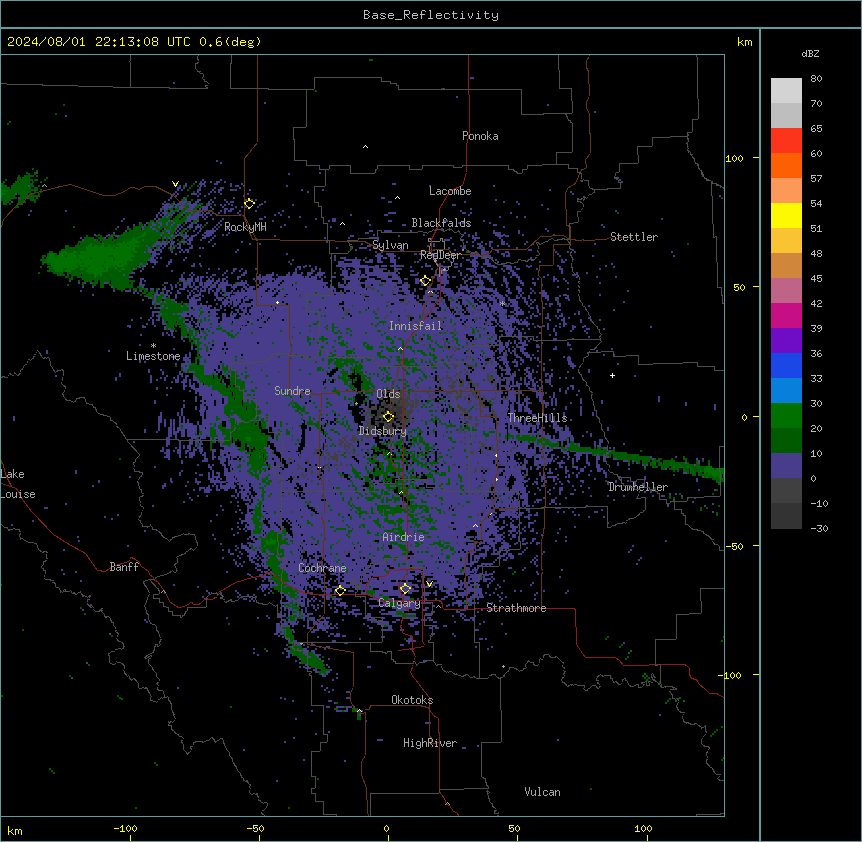Click the Airdrie city label
The width and height of the screenshot is (862, 842).
403,537
